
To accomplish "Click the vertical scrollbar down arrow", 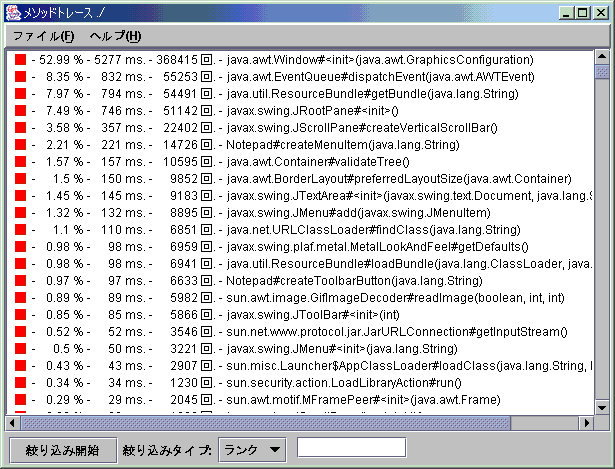I will click(602, 407).
